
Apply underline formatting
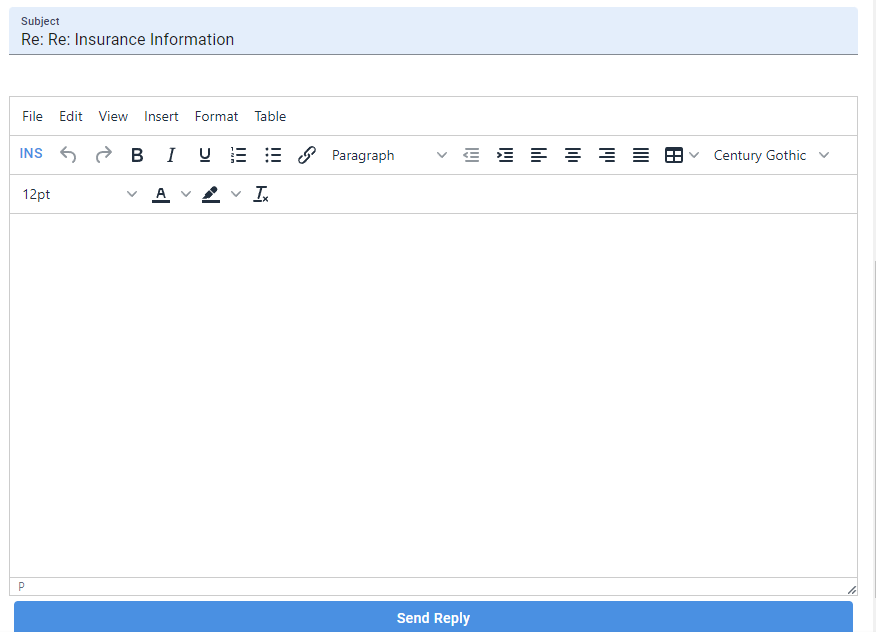204,155
